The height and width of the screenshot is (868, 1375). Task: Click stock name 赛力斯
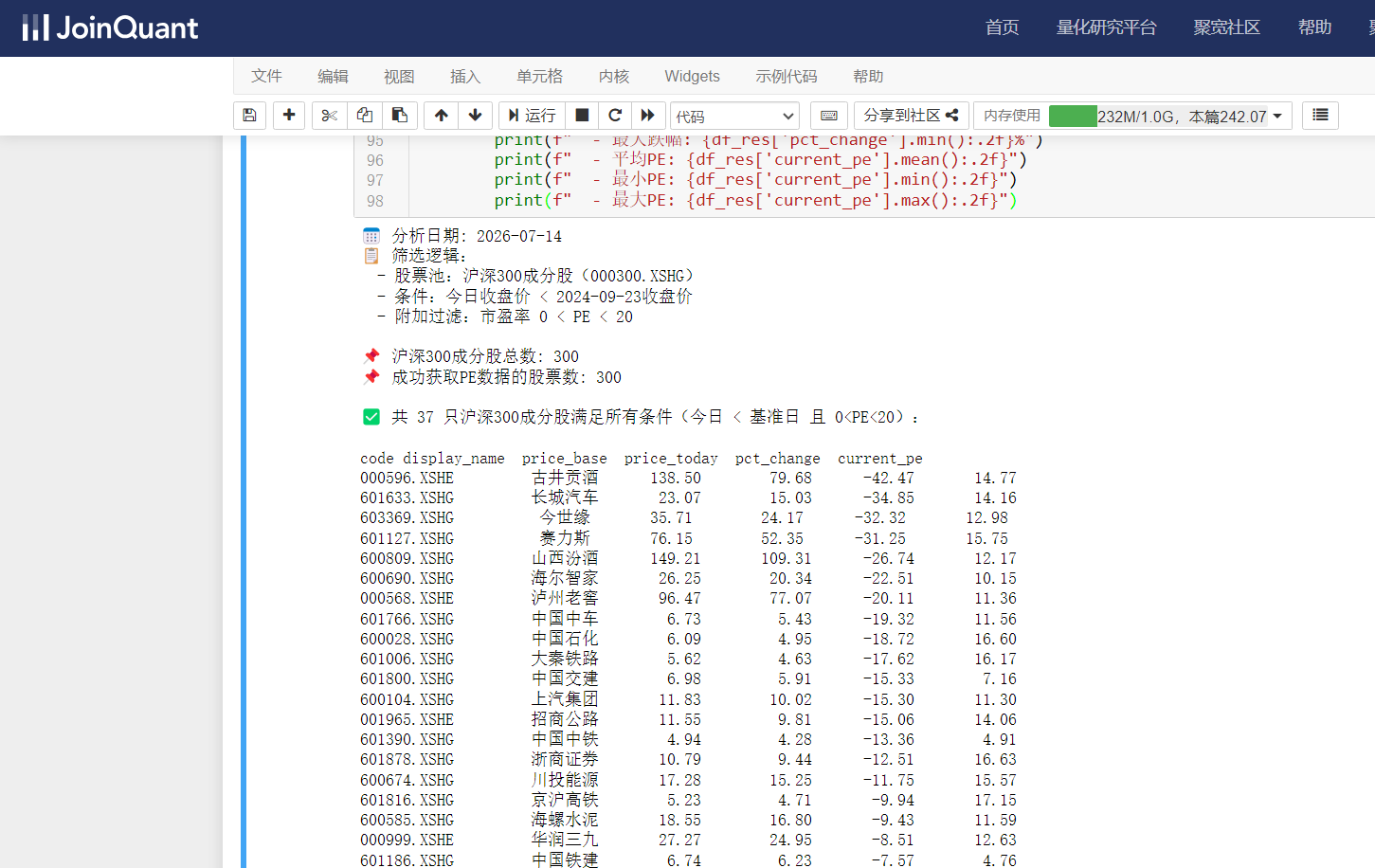(x=565, y=537)
